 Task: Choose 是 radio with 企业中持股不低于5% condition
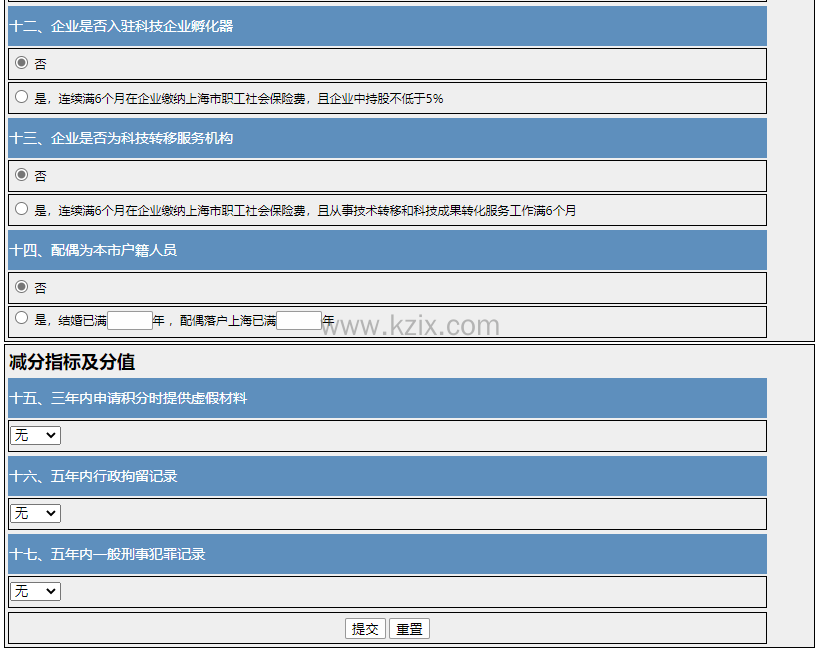(21, 97)
